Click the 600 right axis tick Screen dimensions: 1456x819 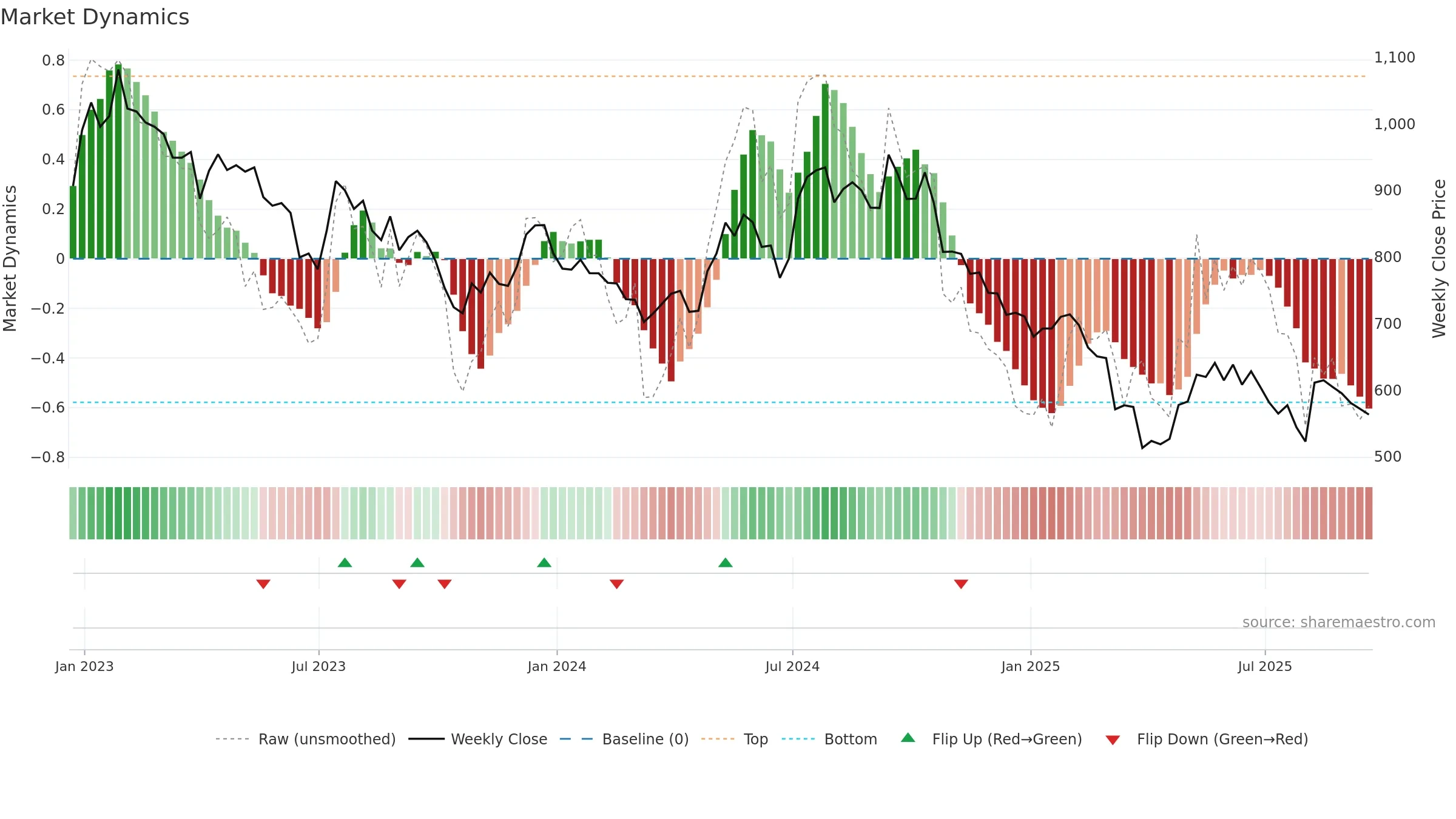pos(1388,391)
